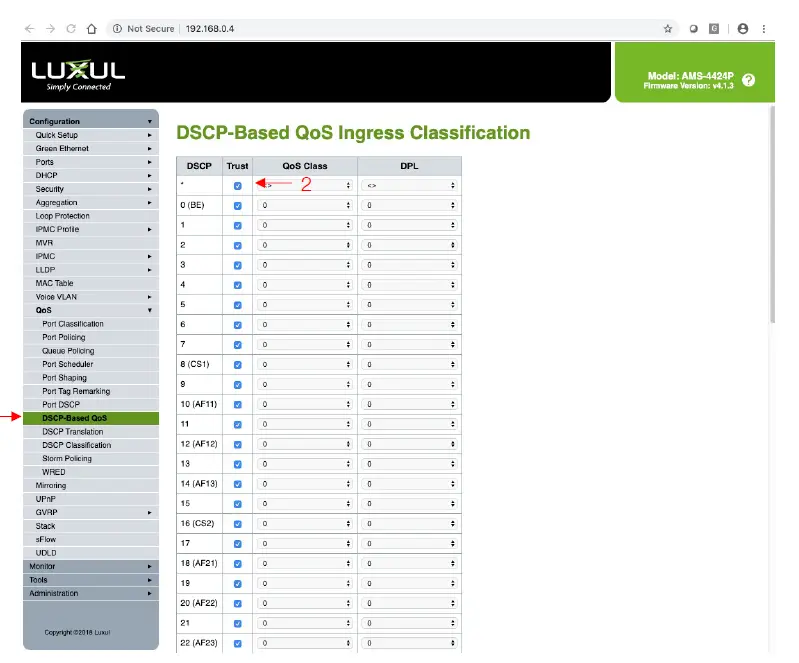Open QoS Class dropdown for DSCP 20 (AF22)

pos(305,603)
